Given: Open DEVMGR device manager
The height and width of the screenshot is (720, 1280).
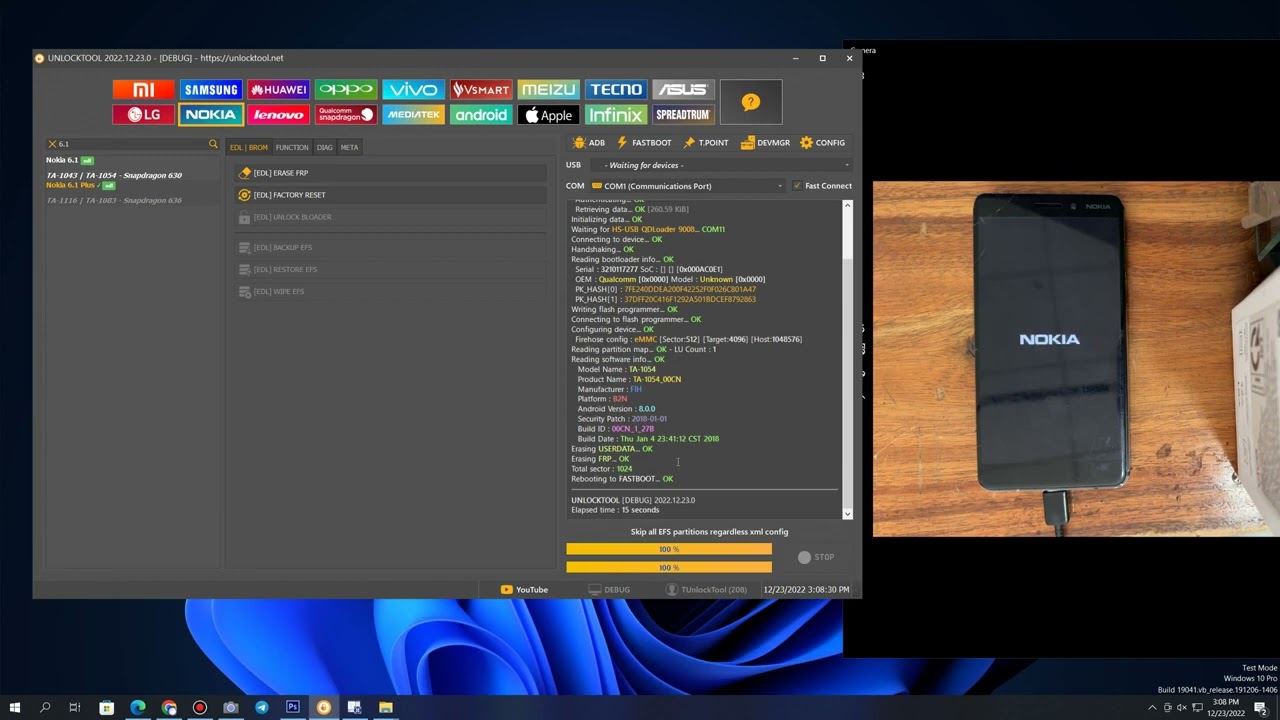Looking at the screenshot, I should pos(765,143).
